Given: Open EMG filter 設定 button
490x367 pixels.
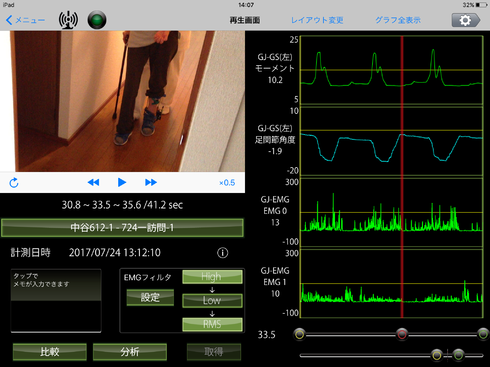Looking at the screenshot, I should point(150,297).
